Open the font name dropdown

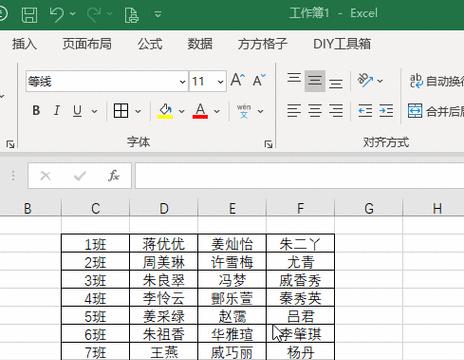pos(182,81)
